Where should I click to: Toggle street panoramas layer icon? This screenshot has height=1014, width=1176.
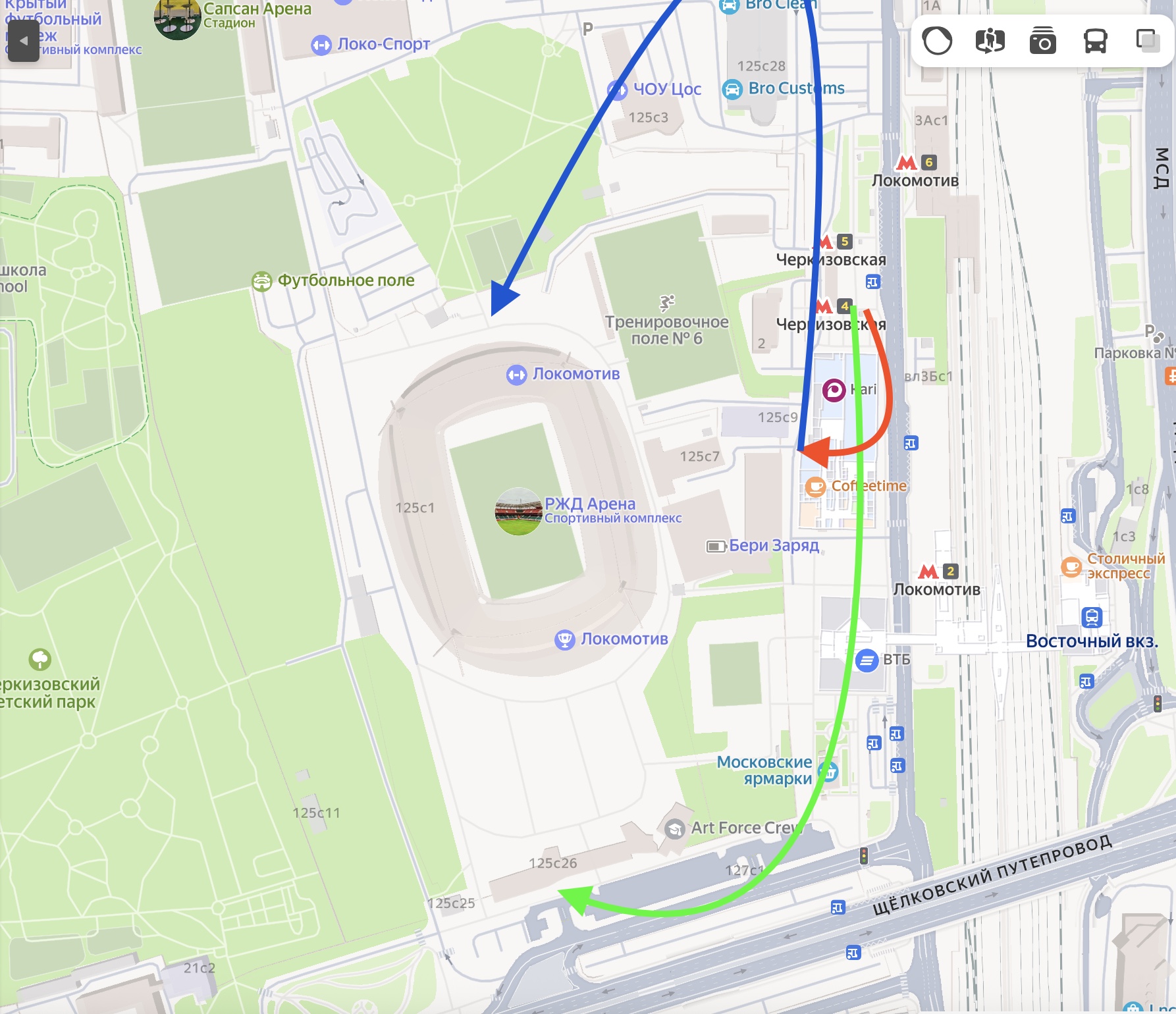point(990,42)
